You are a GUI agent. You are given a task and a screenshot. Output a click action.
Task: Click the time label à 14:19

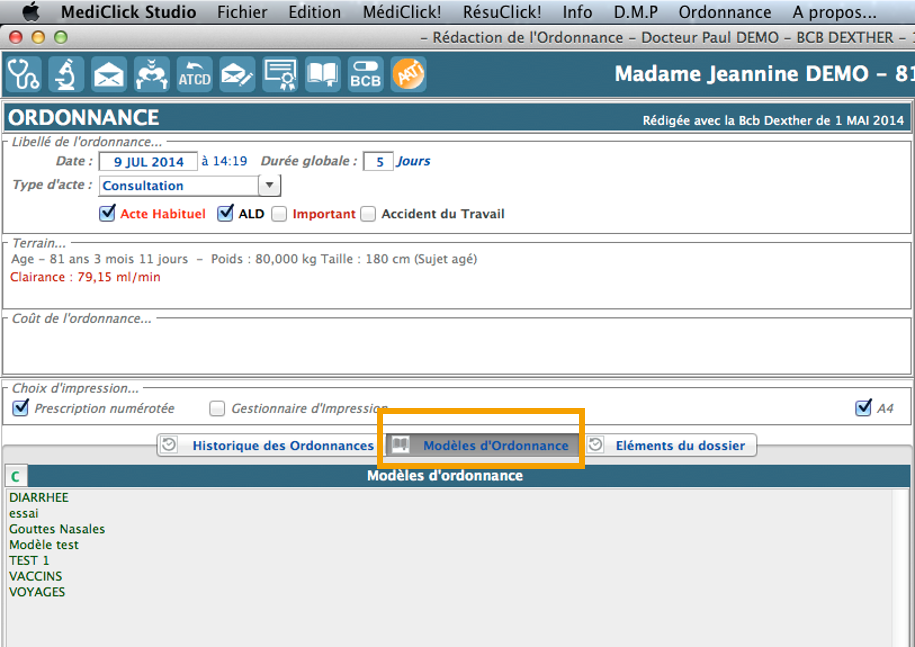pos(225,161)
